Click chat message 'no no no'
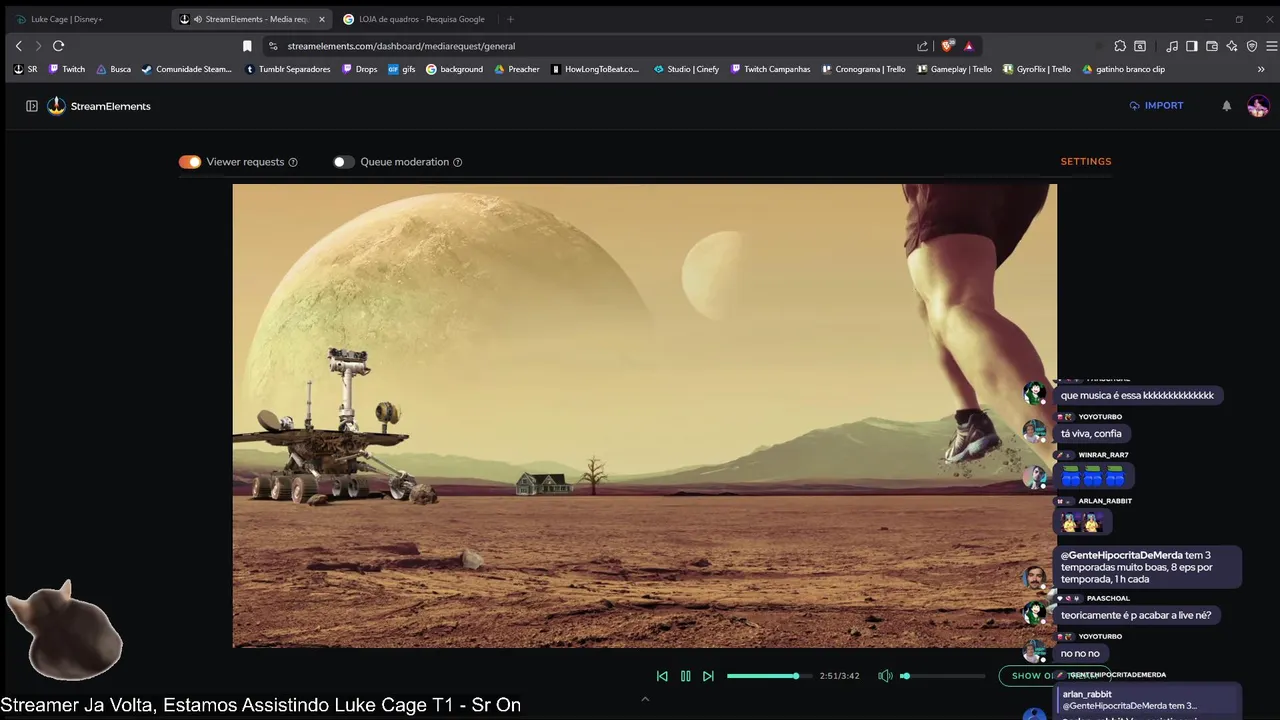 tap(1080, 653)
